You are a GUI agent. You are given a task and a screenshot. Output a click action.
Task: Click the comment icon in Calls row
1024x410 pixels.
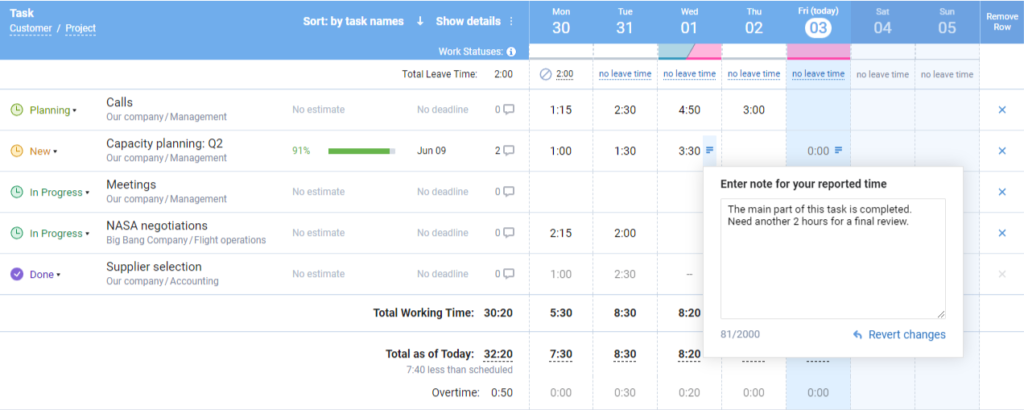509,110
